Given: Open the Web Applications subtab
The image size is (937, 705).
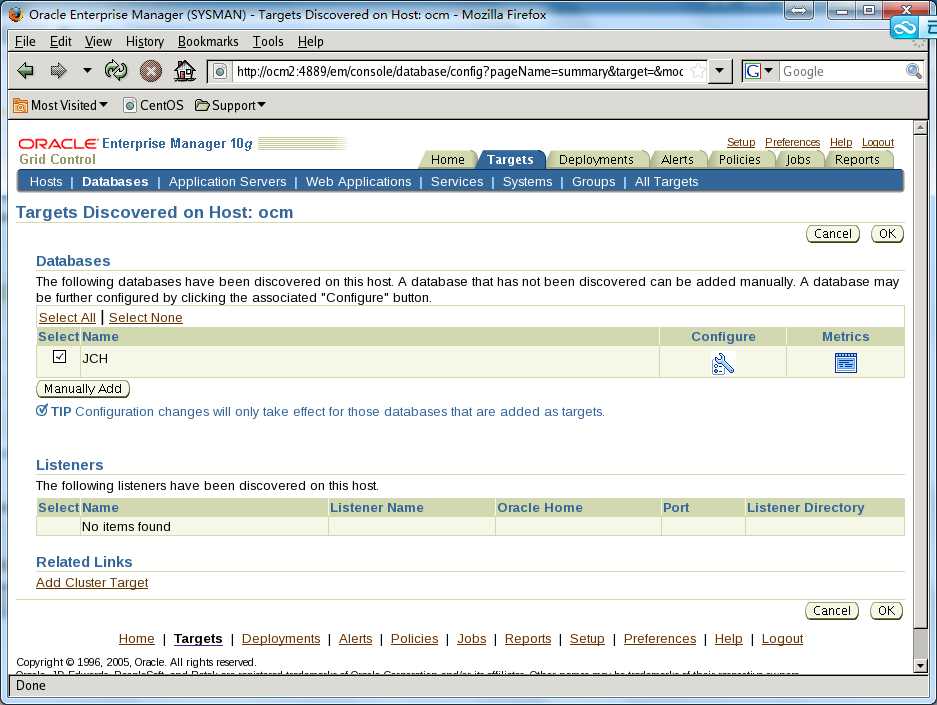Looking at the screenshot, I should [359, 182].
